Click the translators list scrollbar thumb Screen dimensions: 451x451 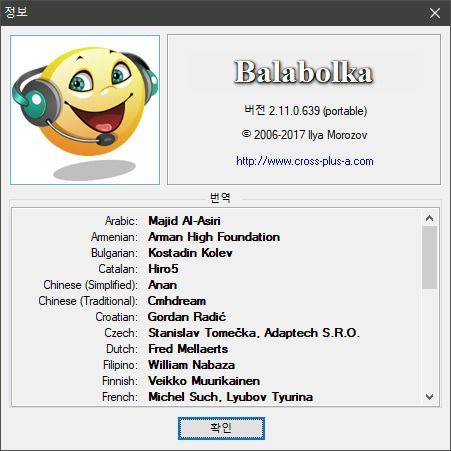(x=429, y=257)
